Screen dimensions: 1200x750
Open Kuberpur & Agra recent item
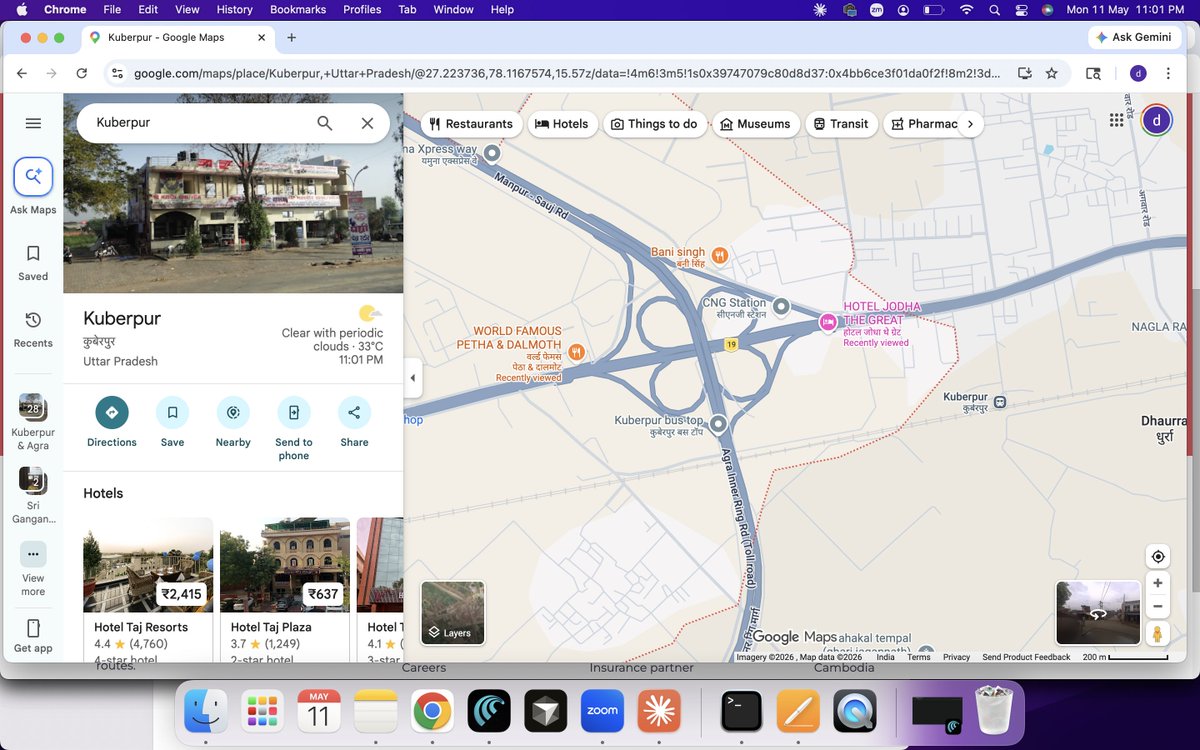(x=33, y=422)
